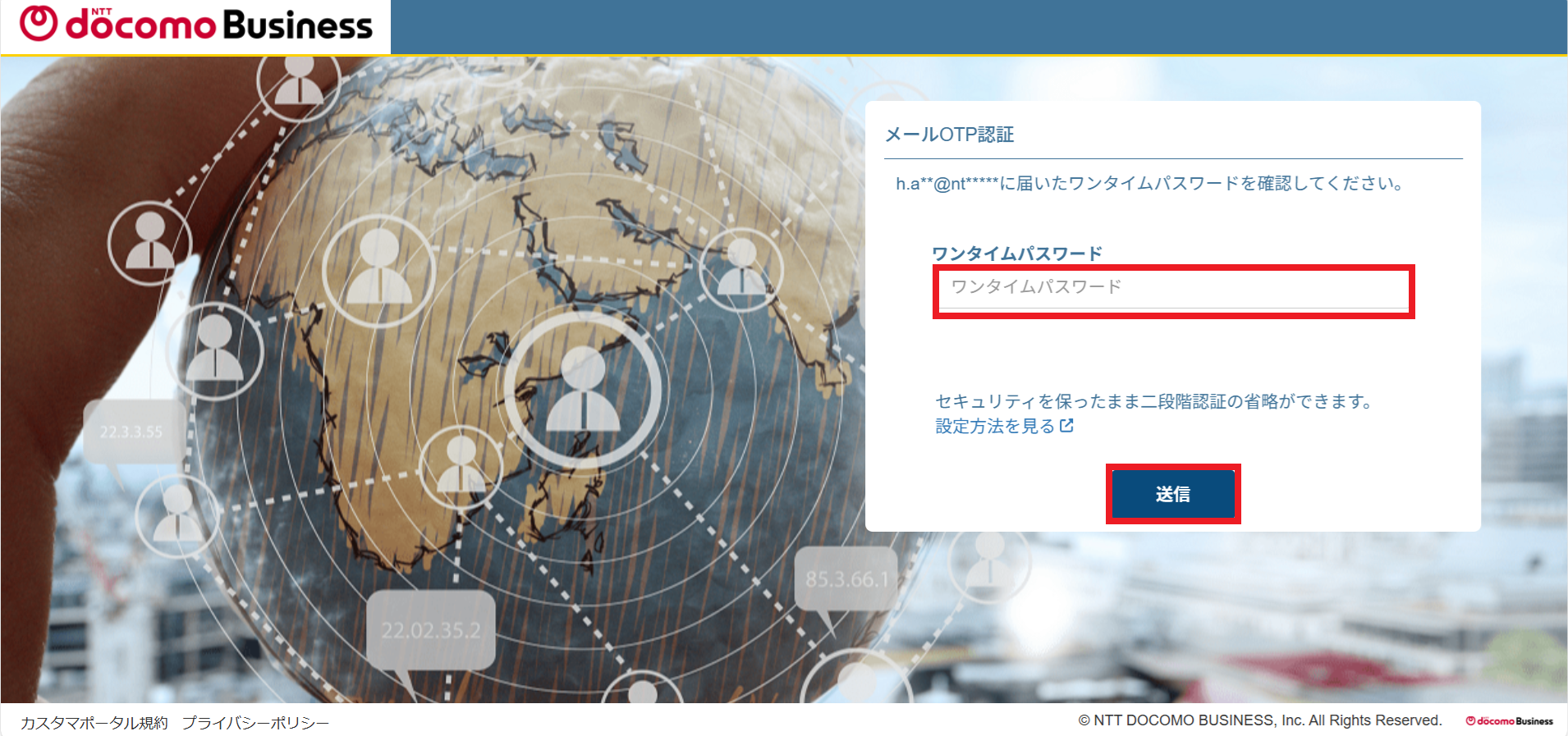Screen dimensions: 1568x736
Task: Click the docomo Business logo in header
Action: coord(196,25)
